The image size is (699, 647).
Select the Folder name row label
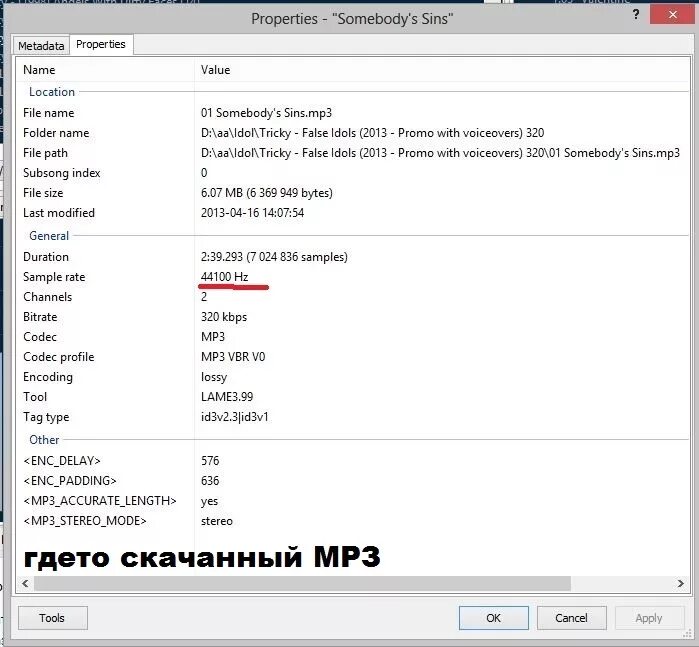(56, 133)
